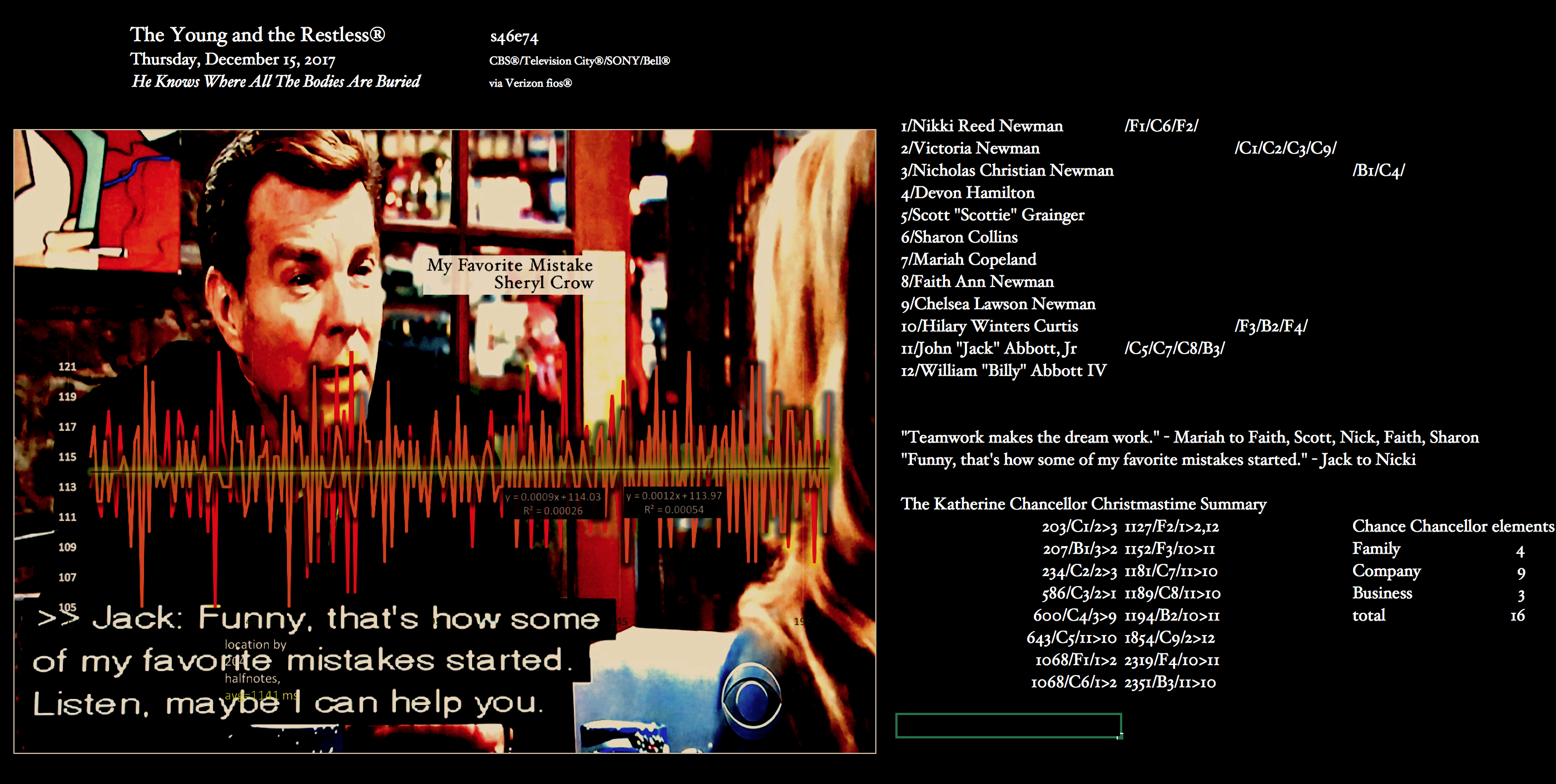This screenshot has width=1556, height=784.
Task: Click the total value 16 cell
Action: coord(1517,616)
